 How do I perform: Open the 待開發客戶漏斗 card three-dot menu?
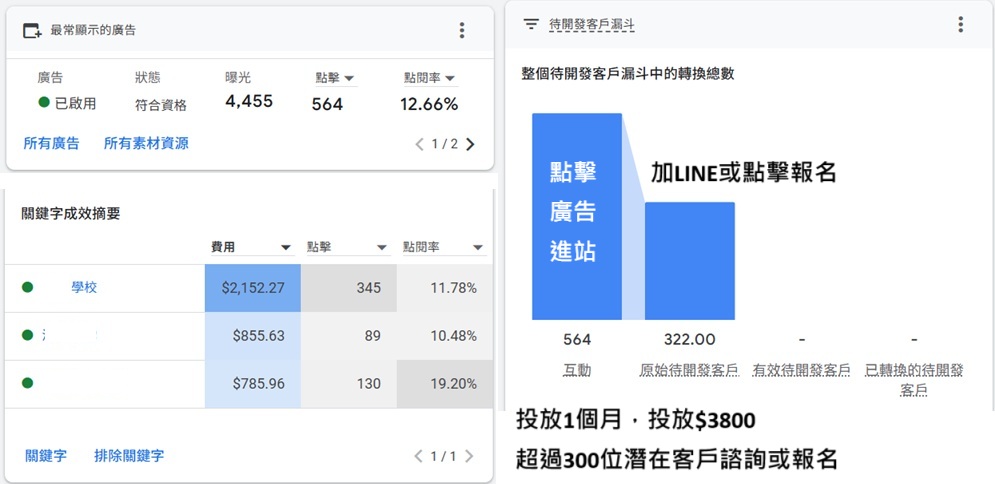pyautogui.click(x=960, y=24)
